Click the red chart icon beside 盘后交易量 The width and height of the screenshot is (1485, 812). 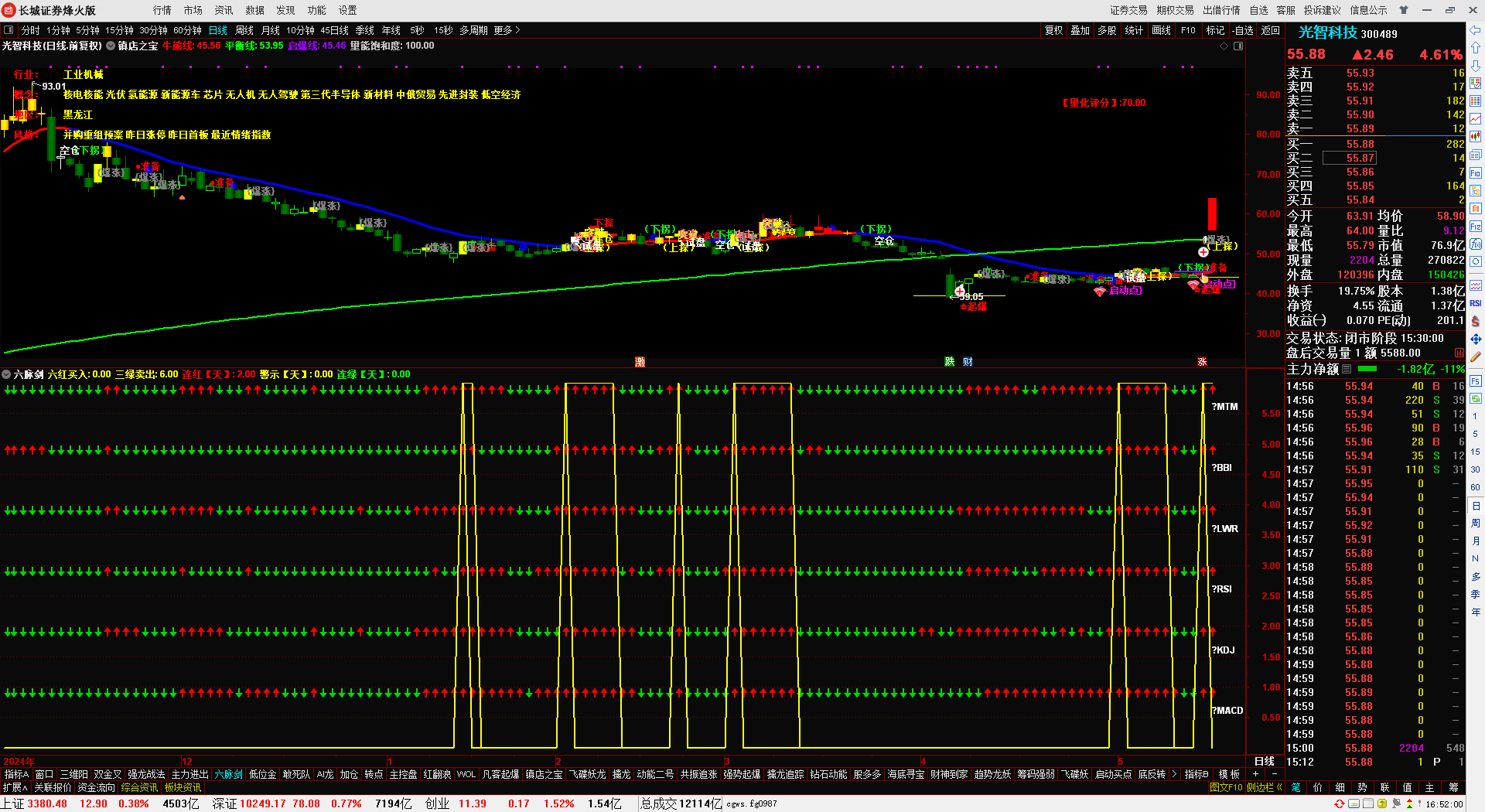click(x=1459, y=353)
